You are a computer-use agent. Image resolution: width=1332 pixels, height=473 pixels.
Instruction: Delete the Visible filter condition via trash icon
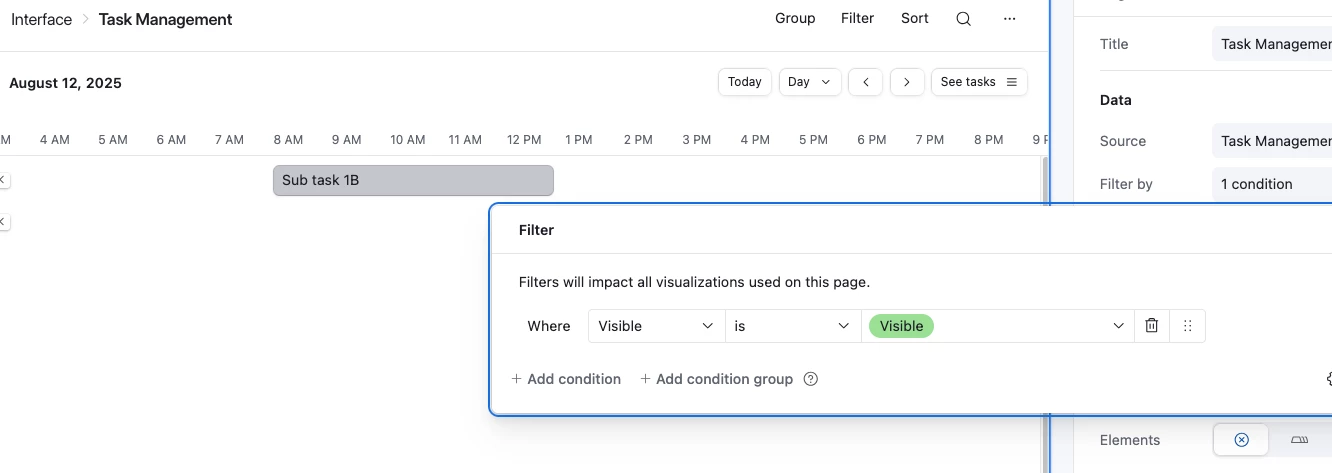pos(1151,326)
